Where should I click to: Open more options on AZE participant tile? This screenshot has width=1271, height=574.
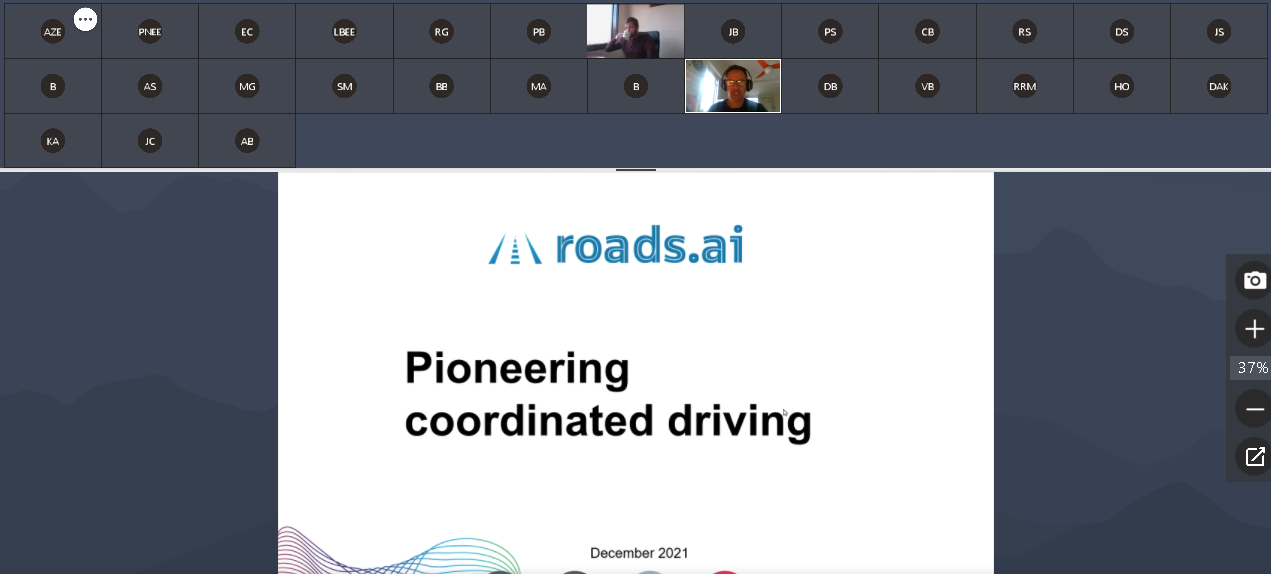[85, 19]
